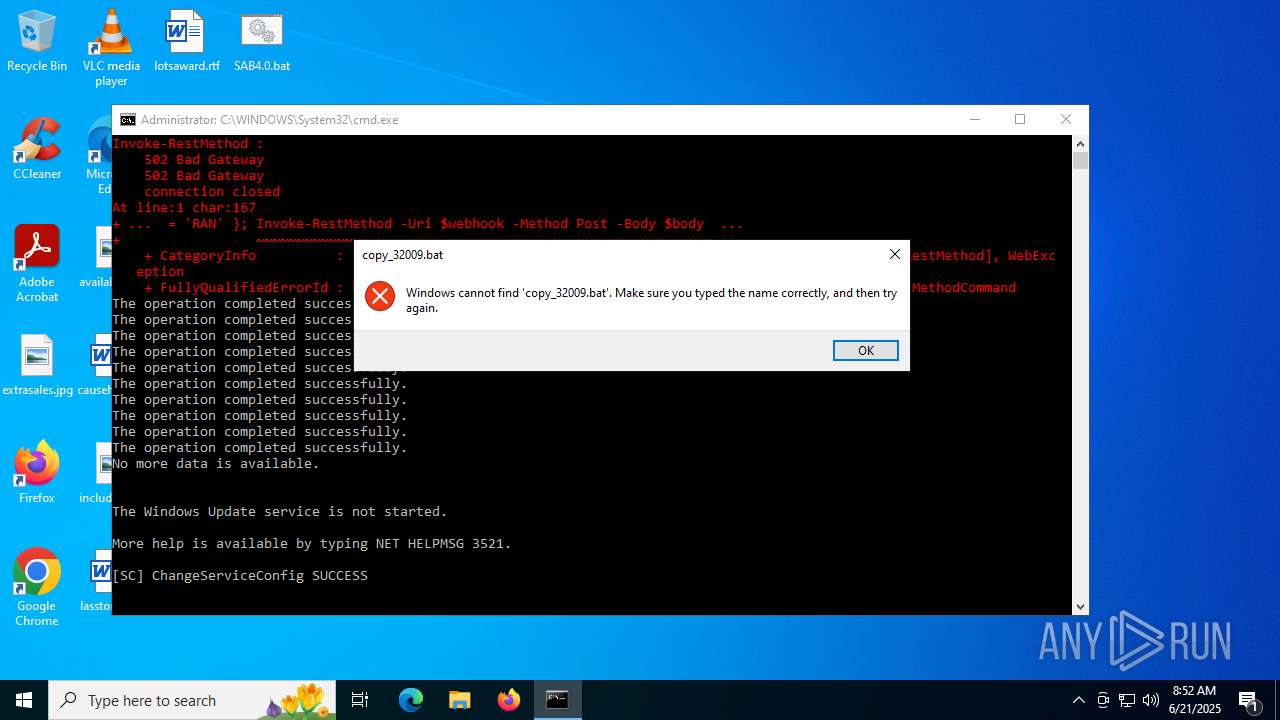
Task: Click cmd scrollbar up arrow
Action: [1080, 143]
